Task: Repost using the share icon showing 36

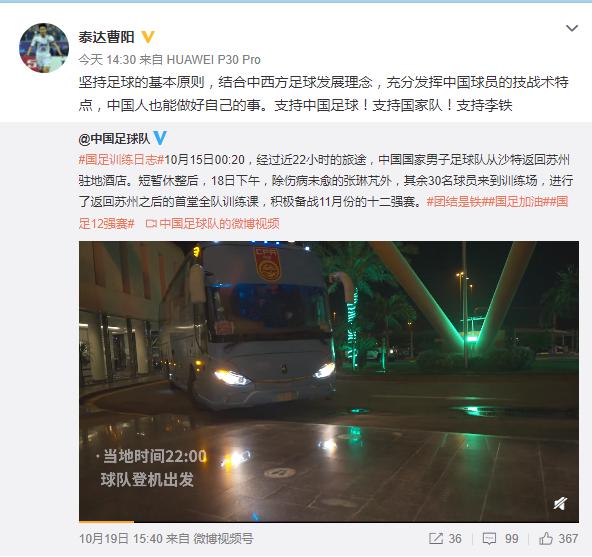Action: [445, 538]
